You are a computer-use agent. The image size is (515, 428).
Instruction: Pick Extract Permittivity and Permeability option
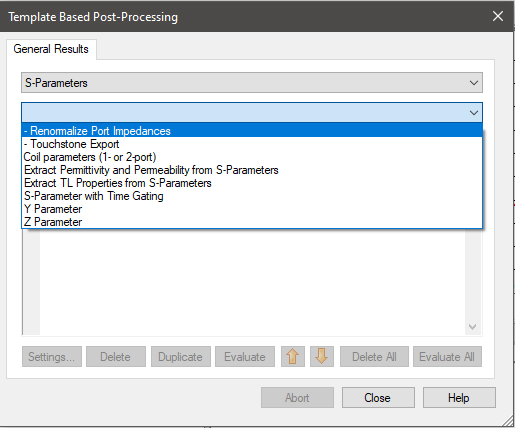point(252,170)
